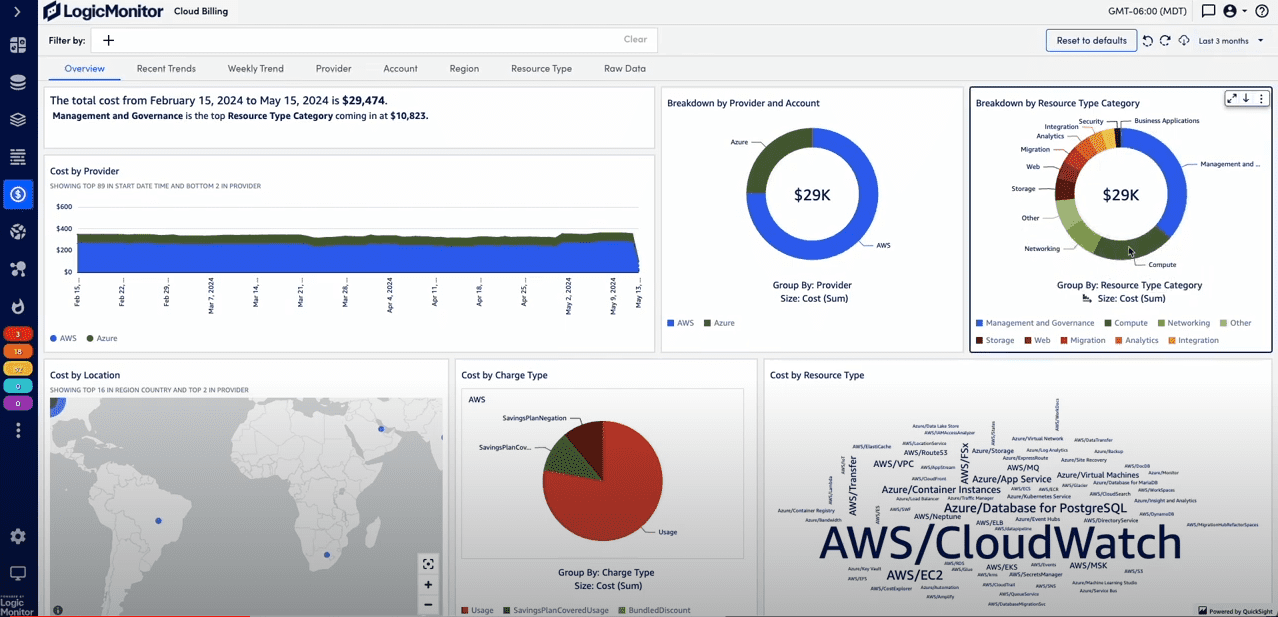Open Resource Type Category widget options menu
Screen dimensions: 1278x617
(1261, 98)
